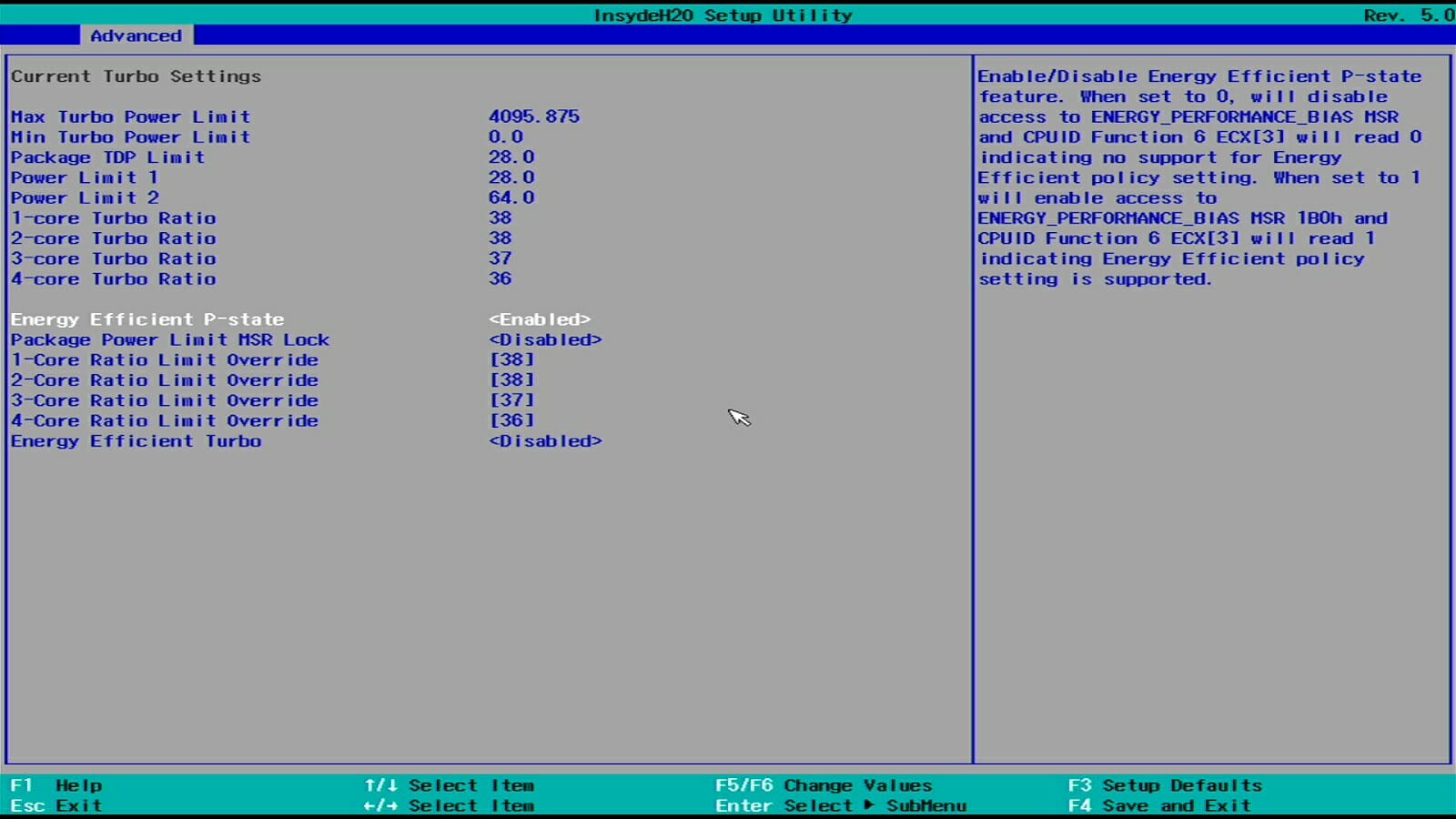Click the F1 Help footer hint
The width and height of the screenshot is (1456, 819).
[x=56, y=784]
